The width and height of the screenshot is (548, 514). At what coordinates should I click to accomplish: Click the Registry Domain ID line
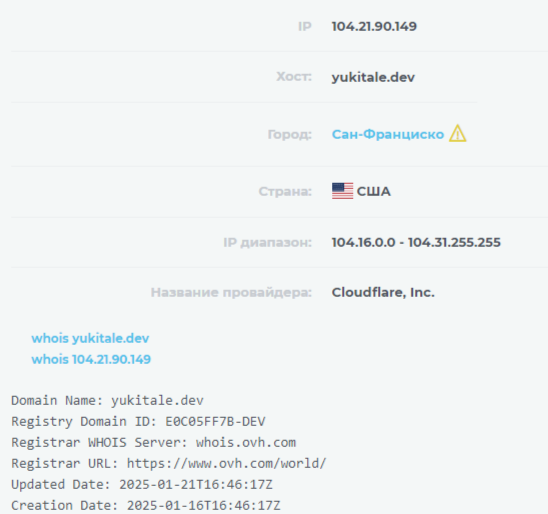click(138, 421)
